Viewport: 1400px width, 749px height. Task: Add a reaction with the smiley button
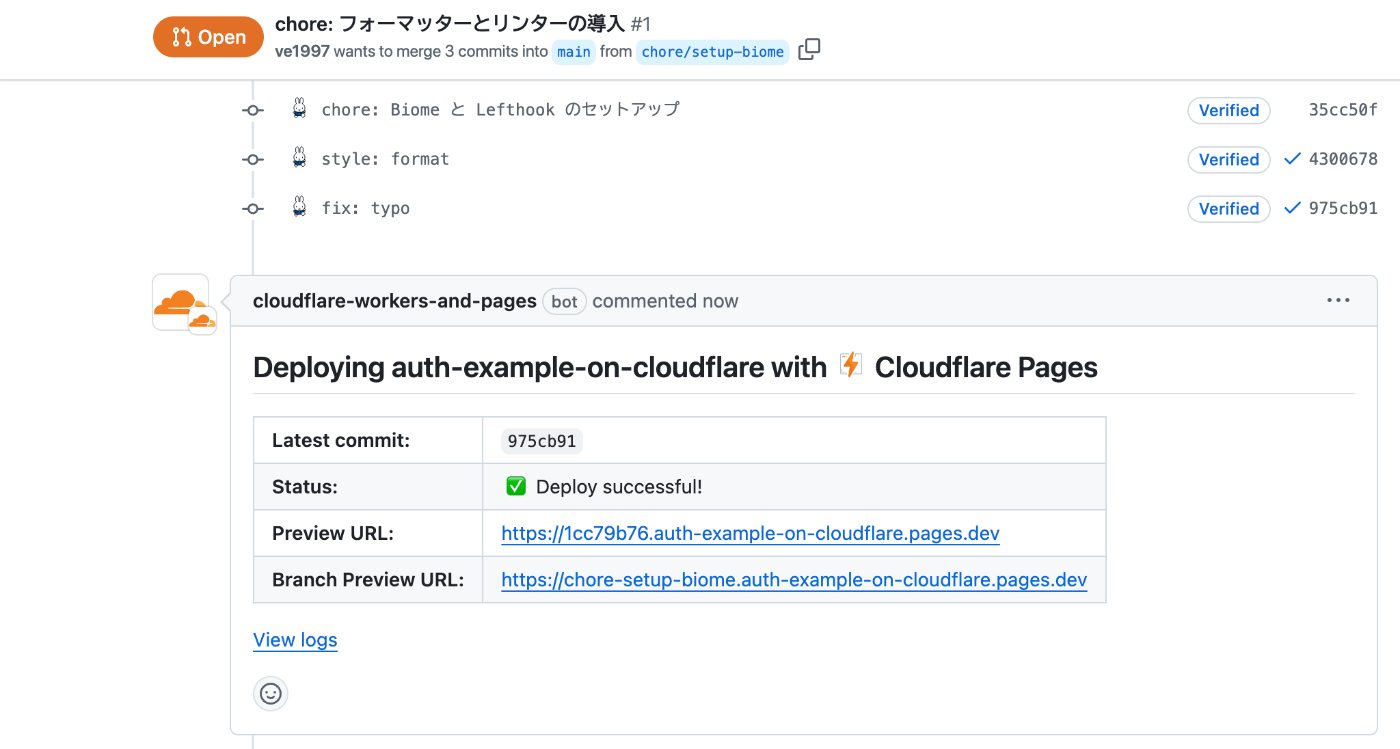click(x=270, y=693)
